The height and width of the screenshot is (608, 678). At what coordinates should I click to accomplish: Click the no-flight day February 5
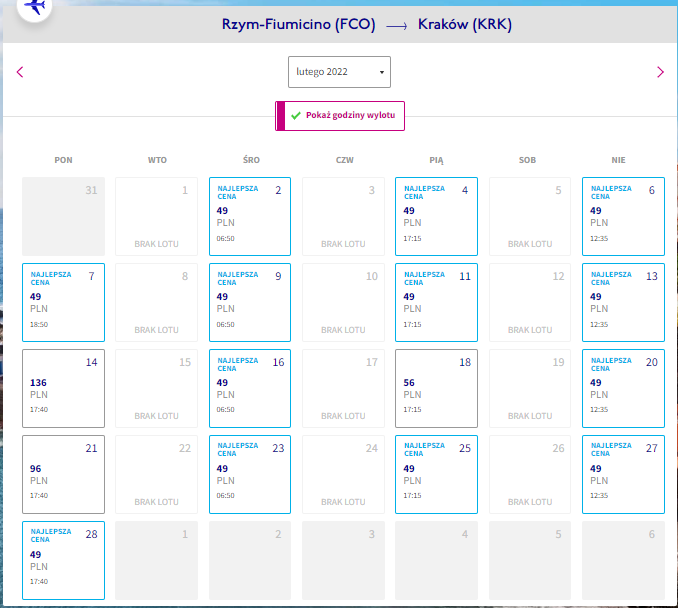530,216
